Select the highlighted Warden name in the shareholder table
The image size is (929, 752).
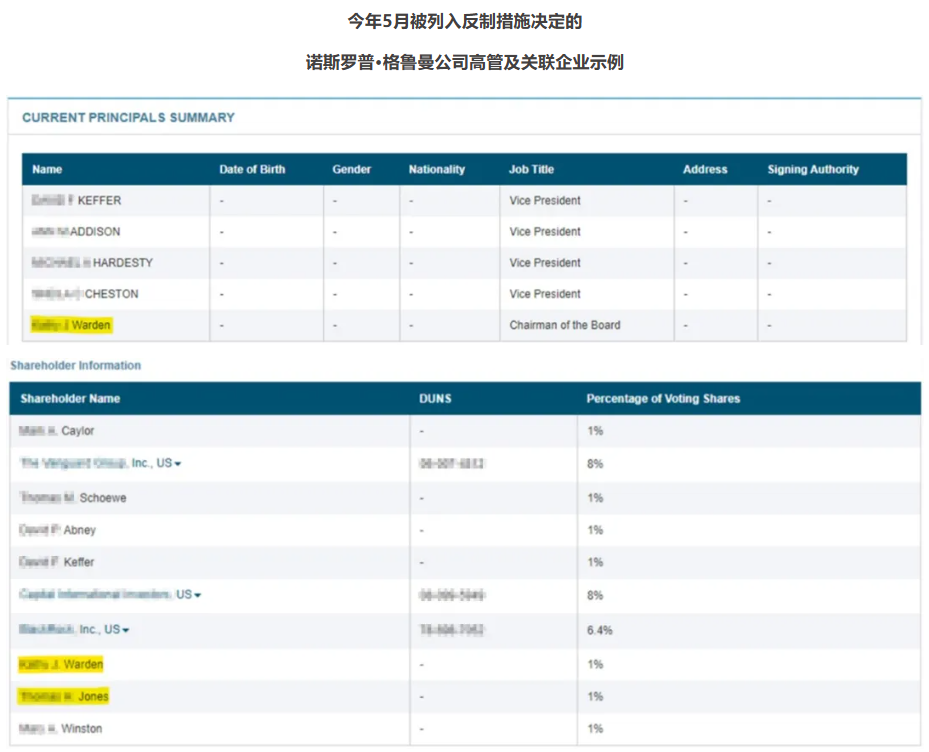61,664
